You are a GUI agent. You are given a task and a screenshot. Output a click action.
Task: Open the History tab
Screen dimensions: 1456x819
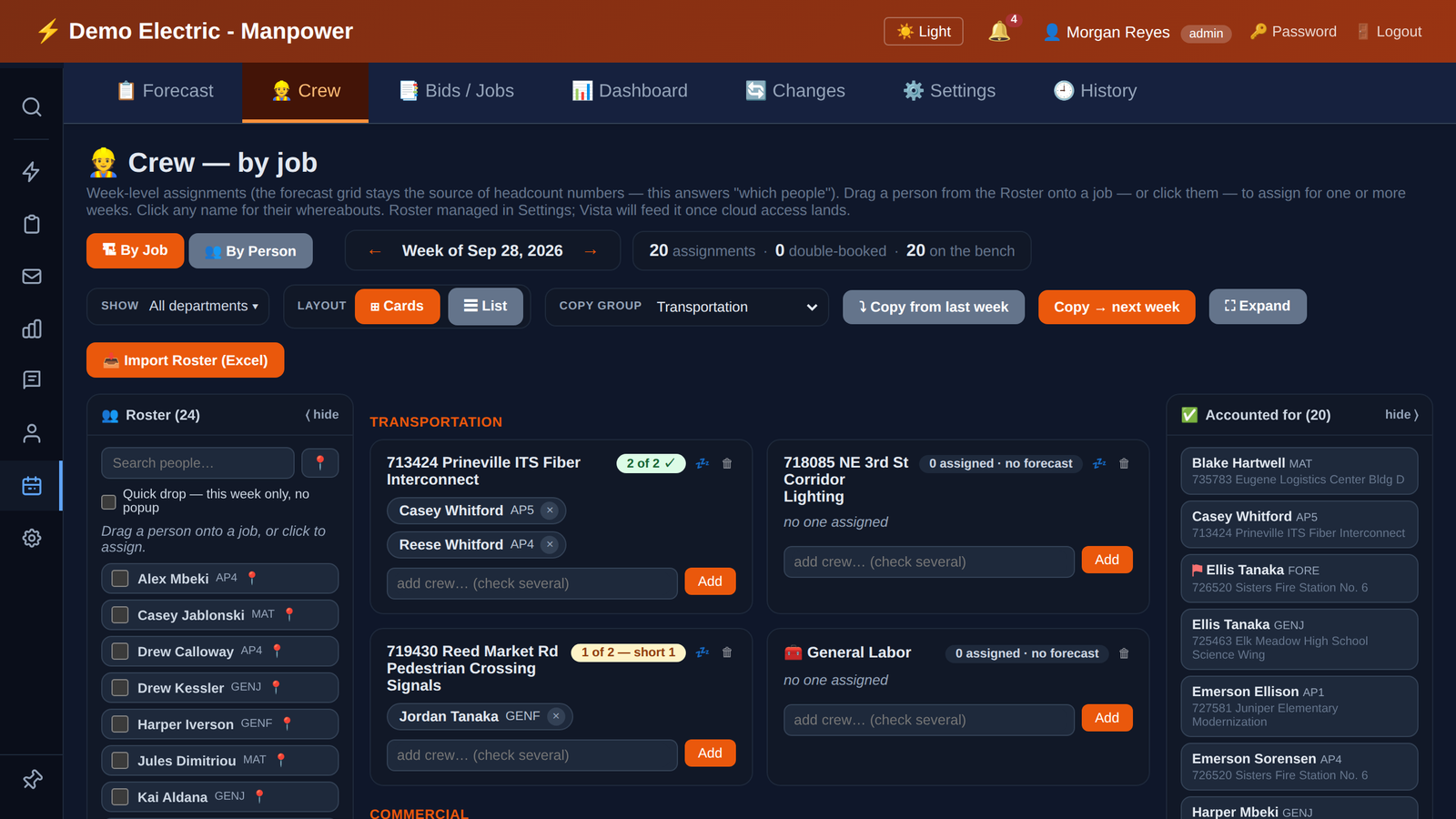click(x=1096, y=91)
